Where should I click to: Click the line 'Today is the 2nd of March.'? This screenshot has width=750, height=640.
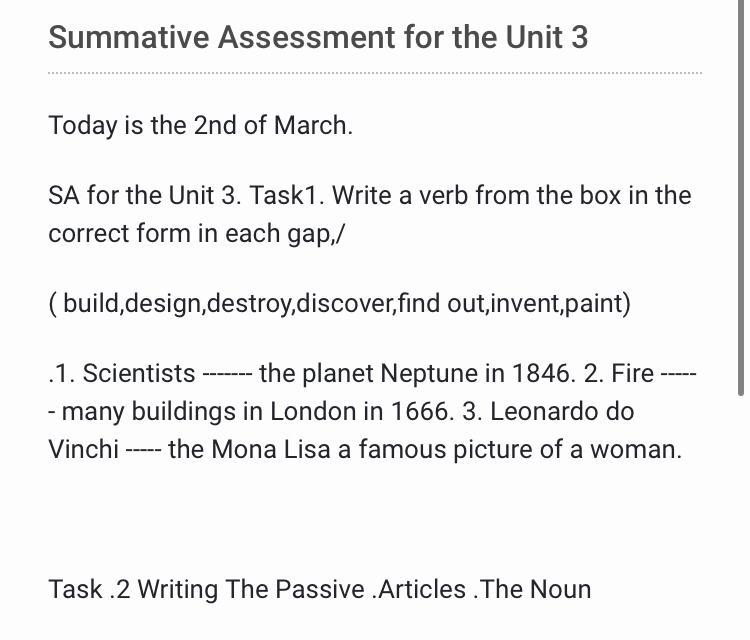pyautogui.click(x=200, y=126)
